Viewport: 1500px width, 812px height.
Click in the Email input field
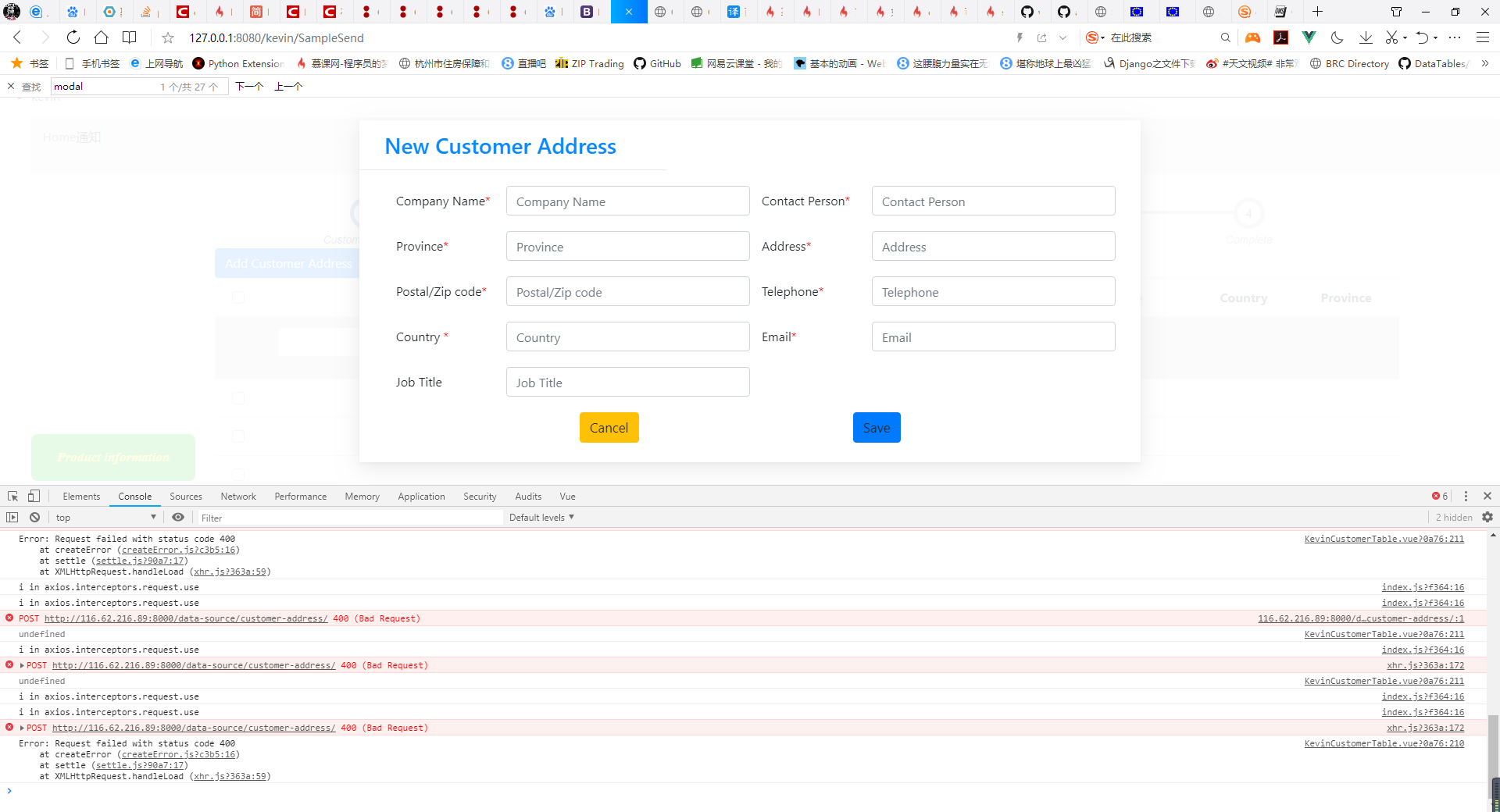(993, 337)
